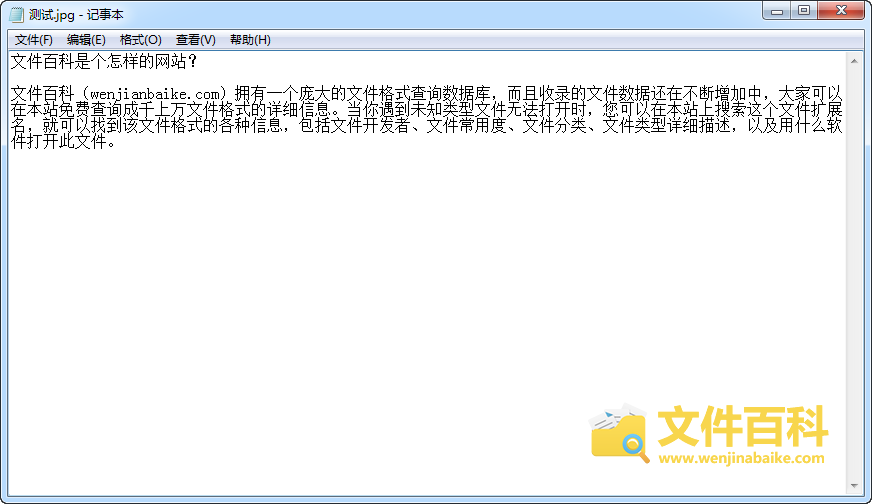Maximize the 记事本 window
This screenshot has height=504, width=872.
(804, 11)
